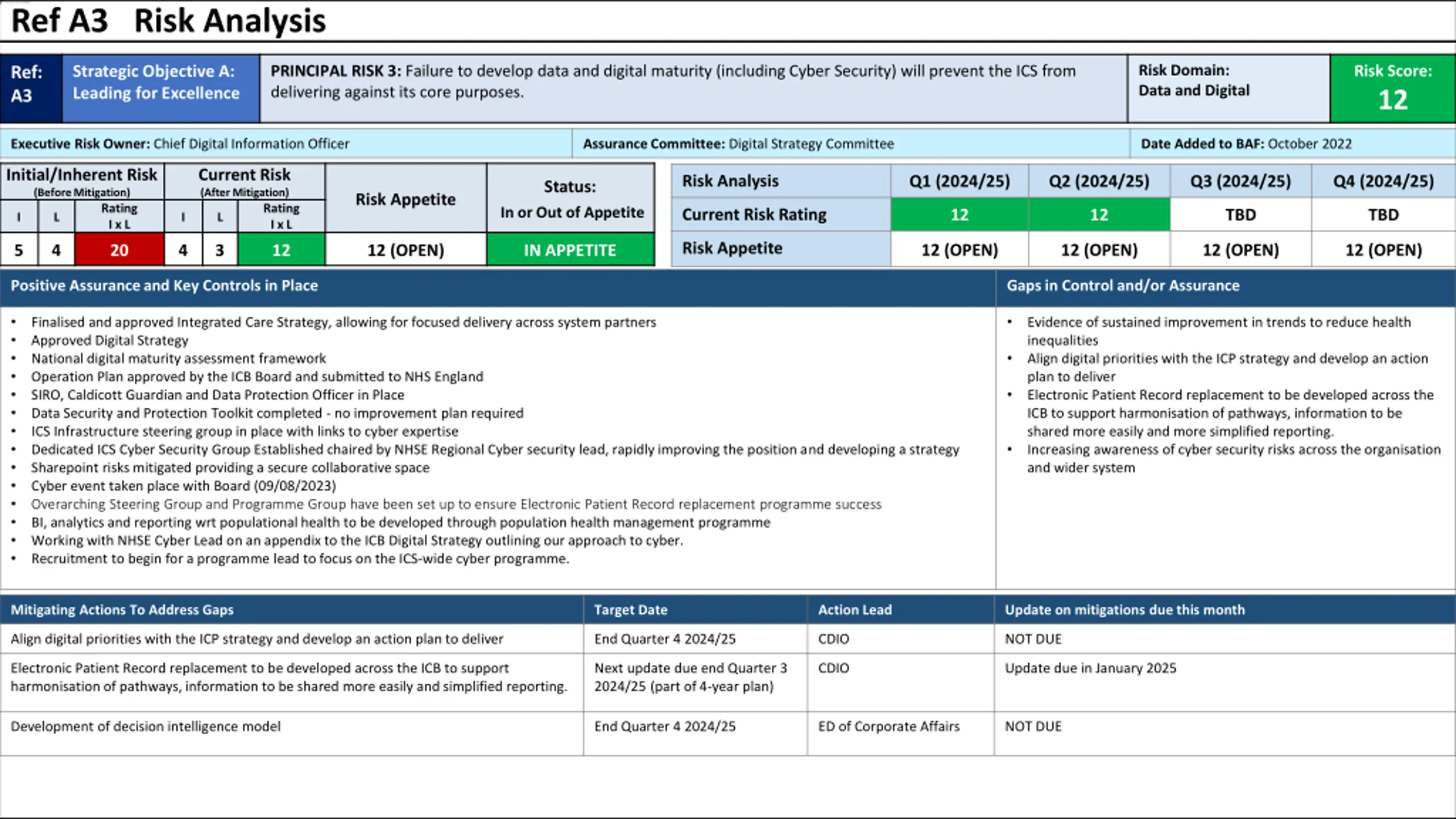1456x819 pixels.
Task: Click the 'Ref A3 Risk Analysis' page title
Action: tap(168, 21)
